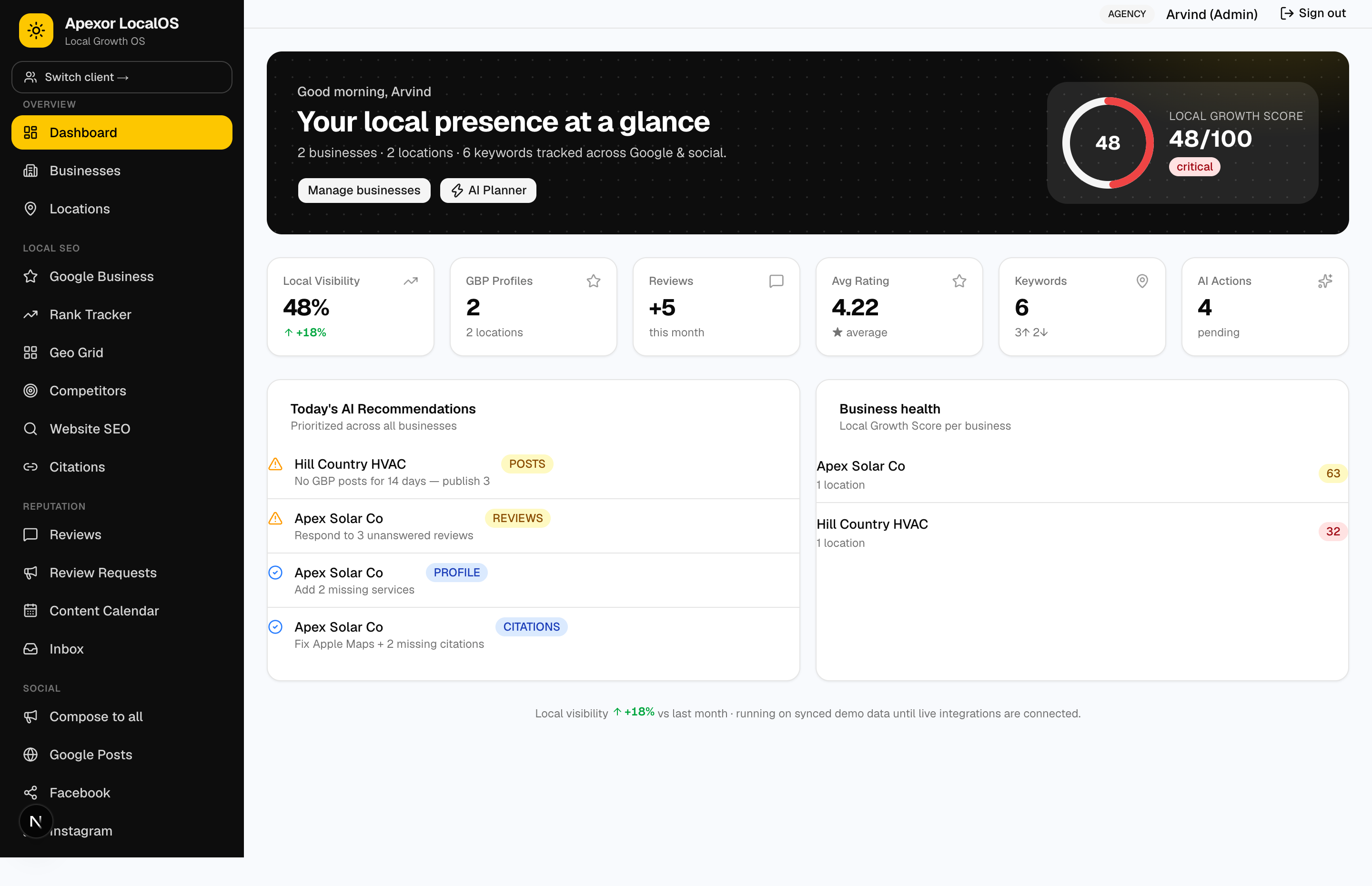This screenshot has height=886, width=1372.
Task: Click the star icon on GBP Profiles card
Action: (593, 281)
